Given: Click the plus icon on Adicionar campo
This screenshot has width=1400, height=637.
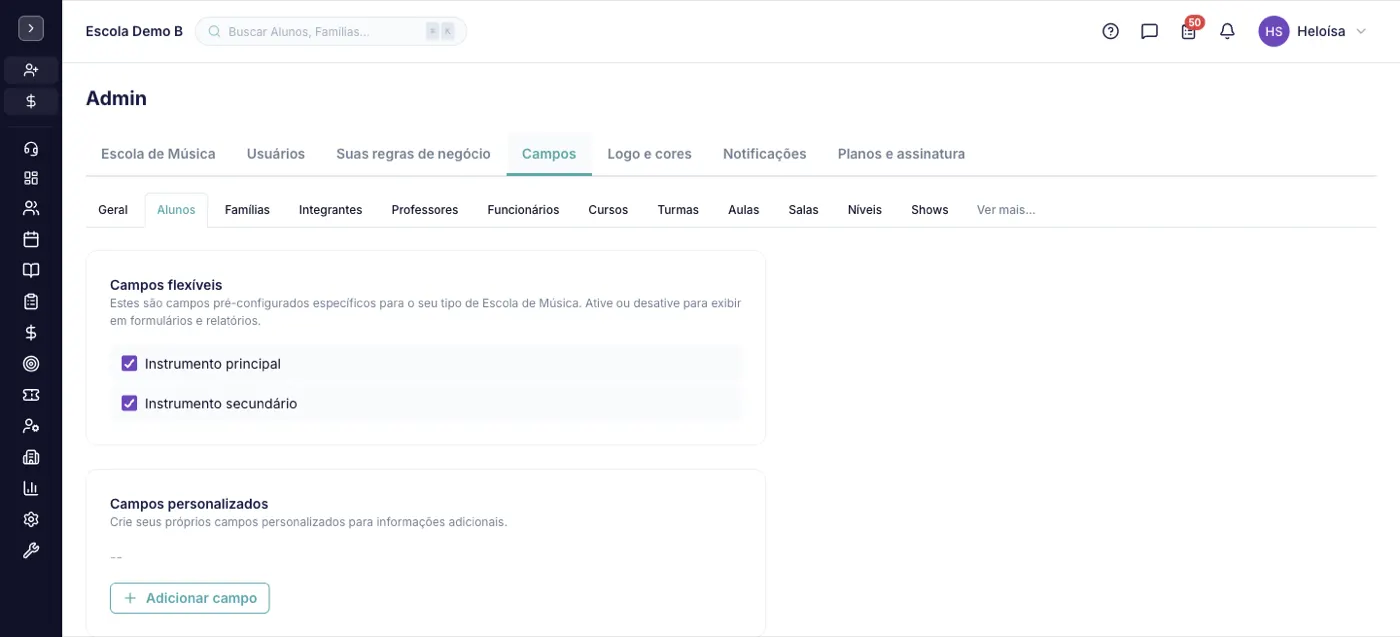Looking at the screenshot, I should (x=130, y=598).
